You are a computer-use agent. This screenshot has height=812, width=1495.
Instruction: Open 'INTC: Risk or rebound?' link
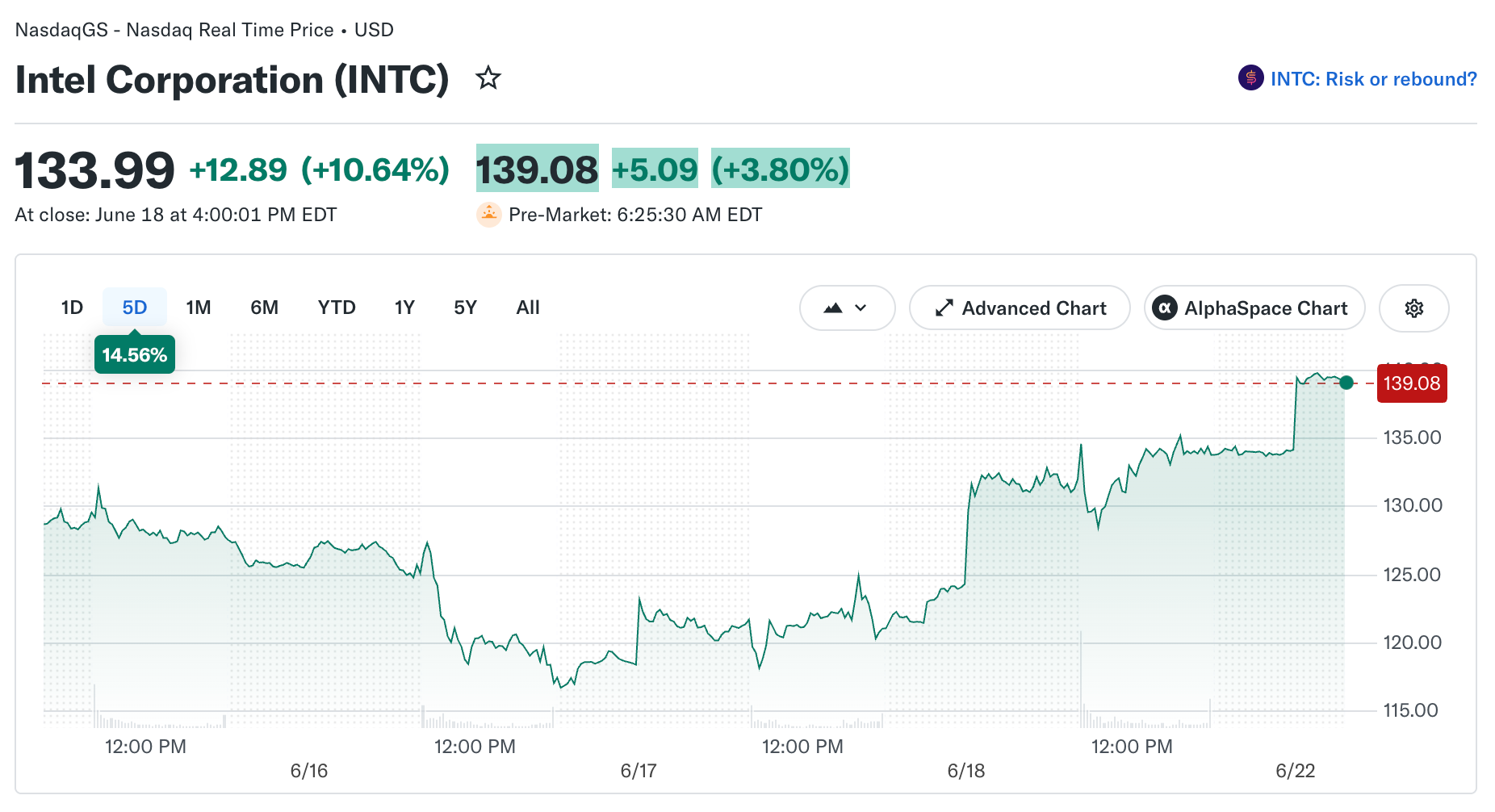point(1373,79)
